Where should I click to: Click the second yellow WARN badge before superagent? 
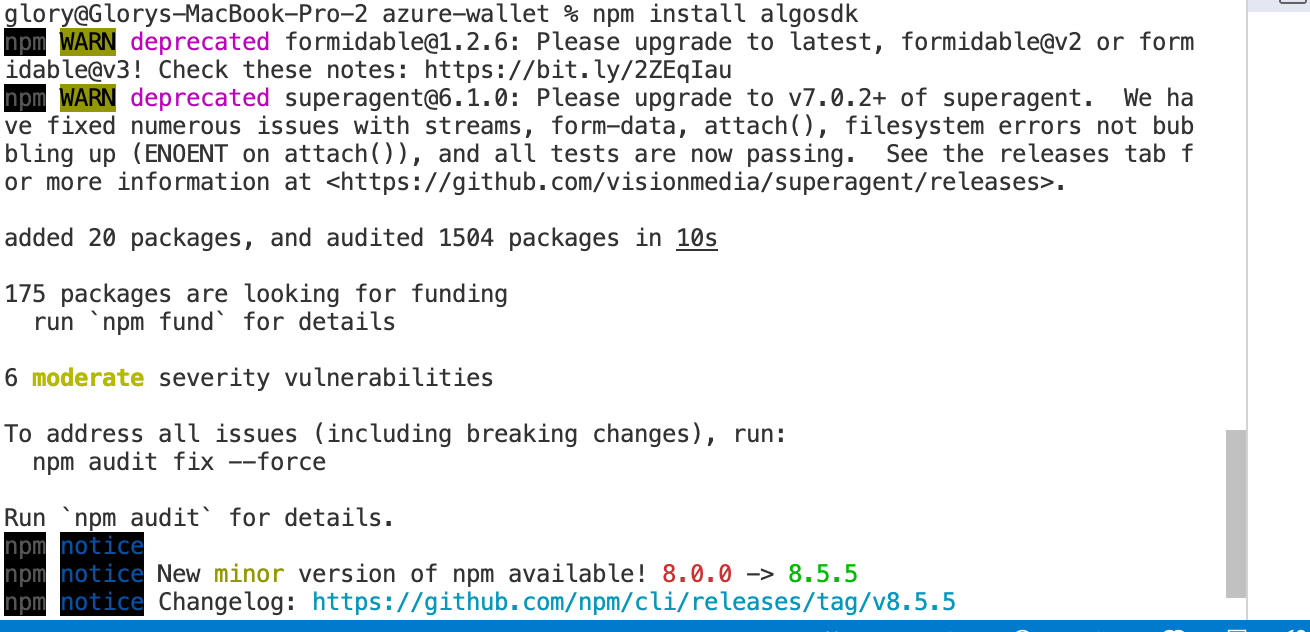[87, 98]
